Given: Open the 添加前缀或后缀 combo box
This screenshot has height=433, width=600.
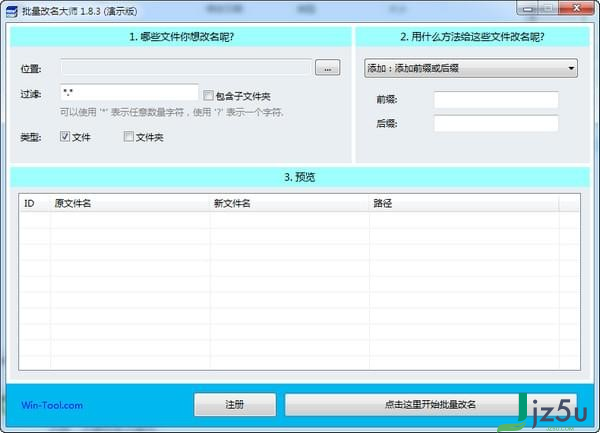Looking at the screenshot, I should tap(471, 68).
